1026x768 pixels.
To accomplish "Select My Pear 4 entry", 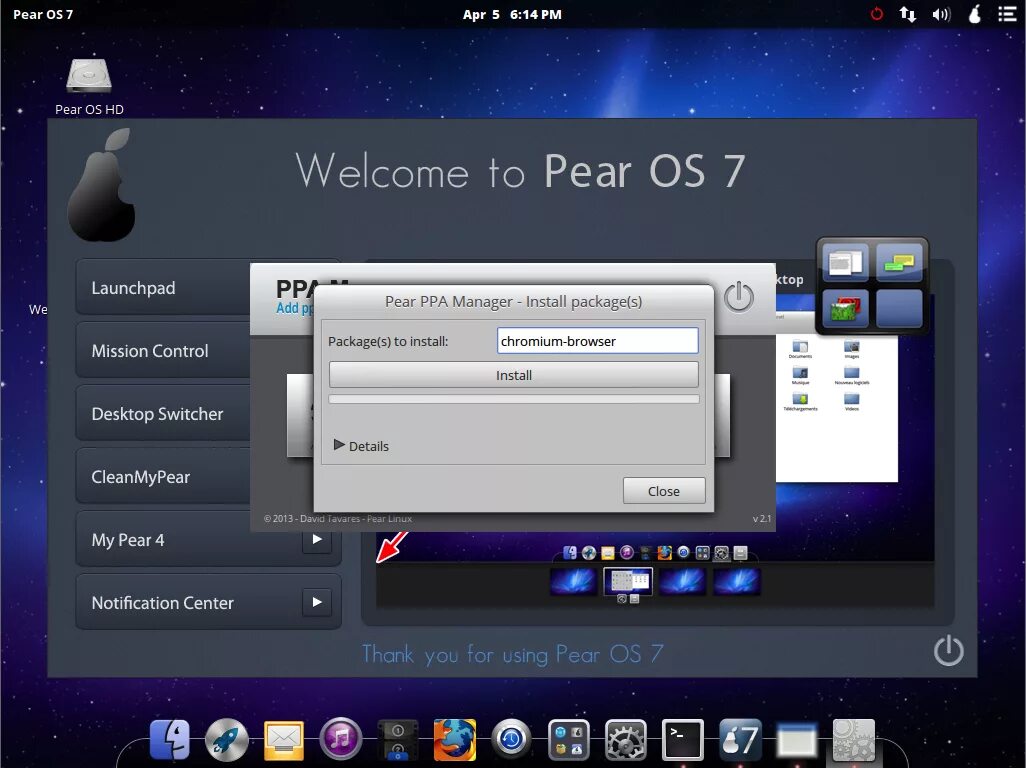I will click(208, 539).
